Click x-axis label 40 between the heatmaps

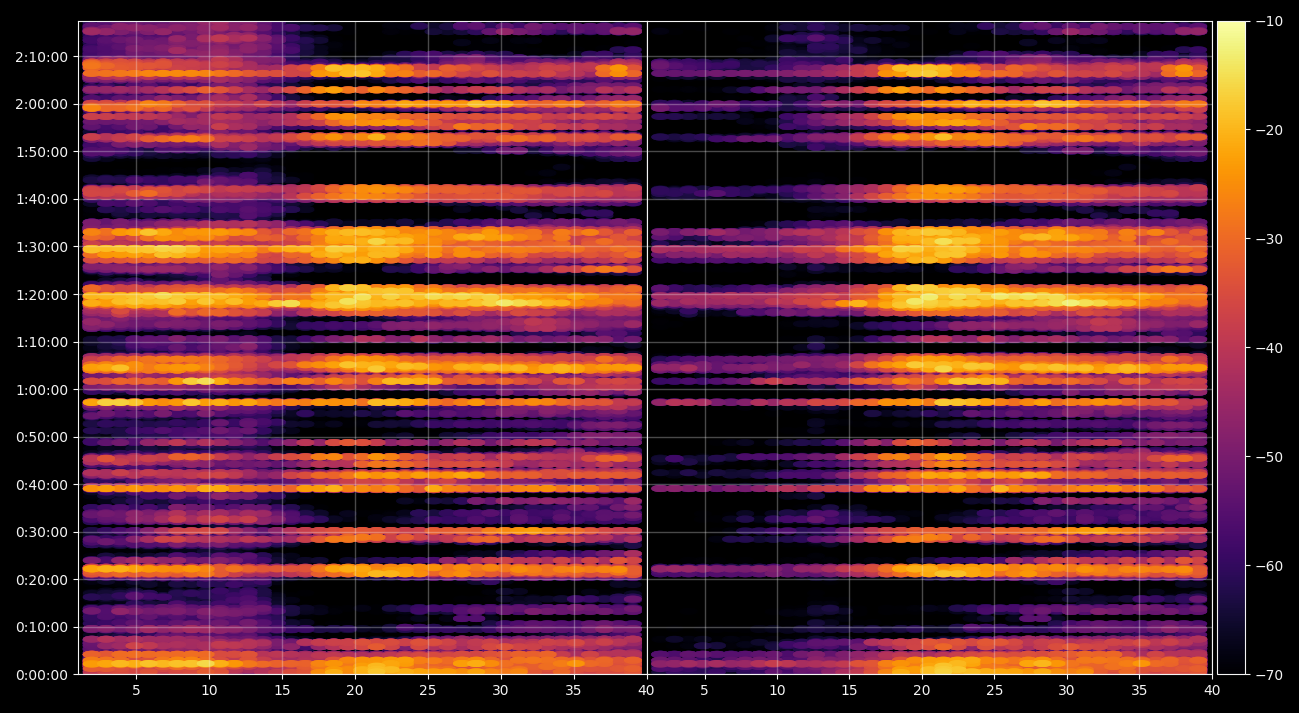[647, 690]
